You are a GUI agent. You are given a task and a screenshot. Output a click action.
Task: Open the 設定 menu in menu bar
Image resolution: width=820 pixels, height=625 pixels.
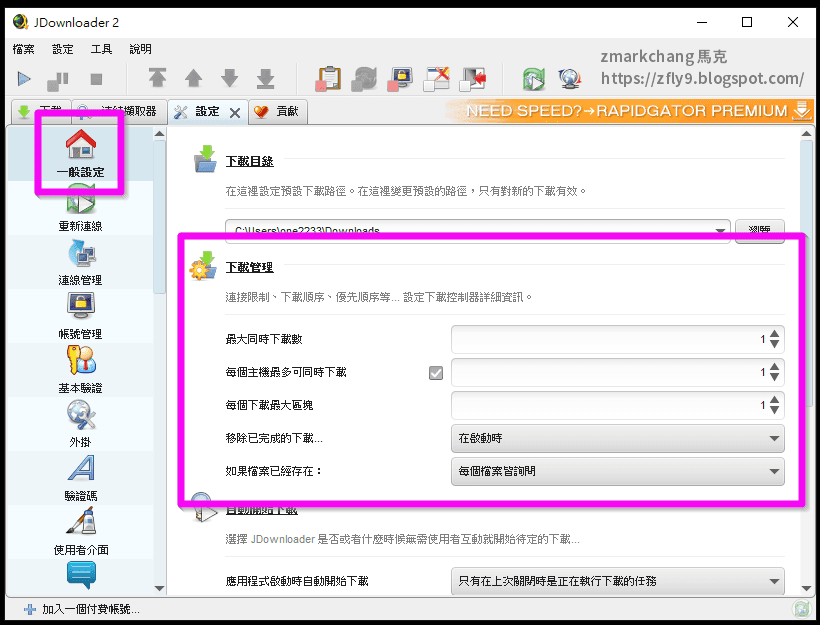coord(63,49)
